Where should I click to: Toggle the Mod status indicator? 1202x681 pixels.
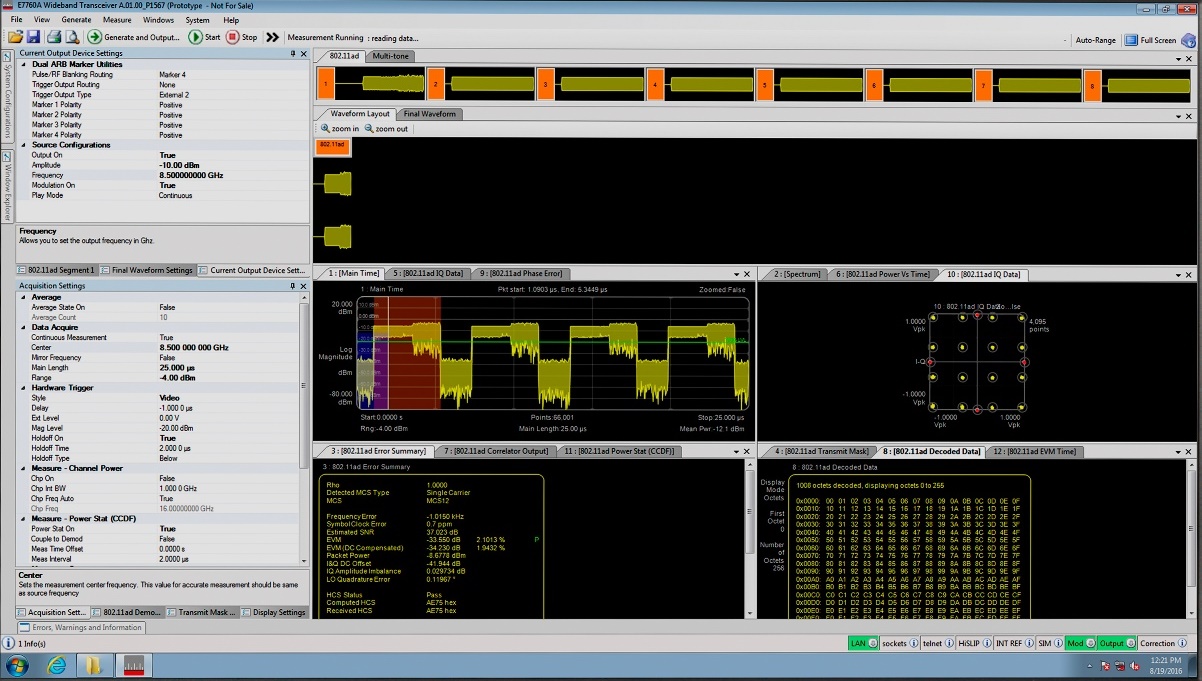1080,643
